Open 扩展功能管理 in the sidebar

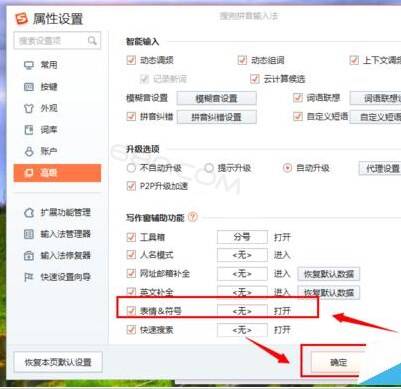[57, 212]
